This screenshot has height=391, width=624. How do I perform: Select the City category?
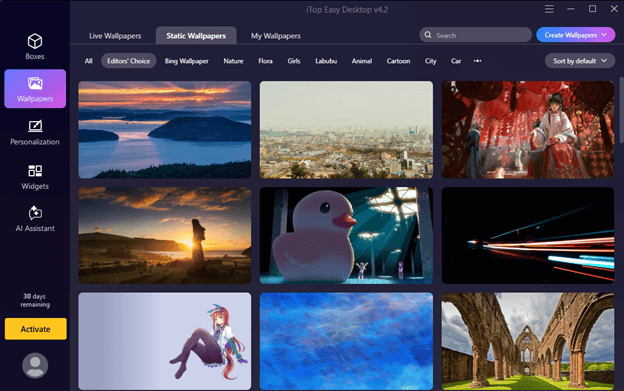click(431, 61)
